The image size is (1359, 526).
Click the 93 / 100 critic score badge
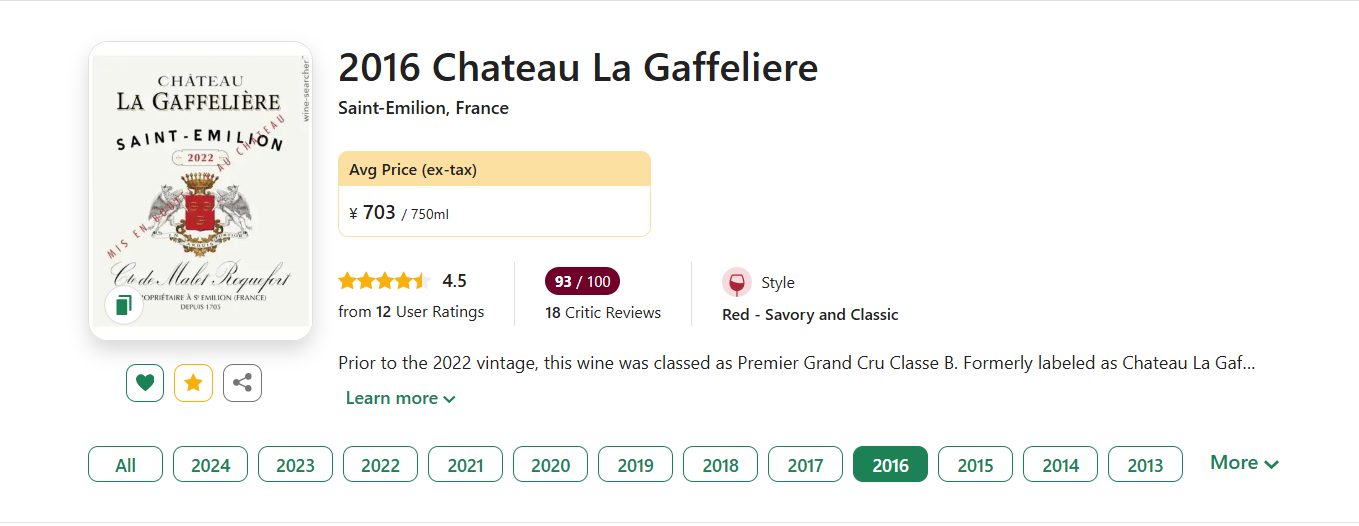[x=582, y=282]
